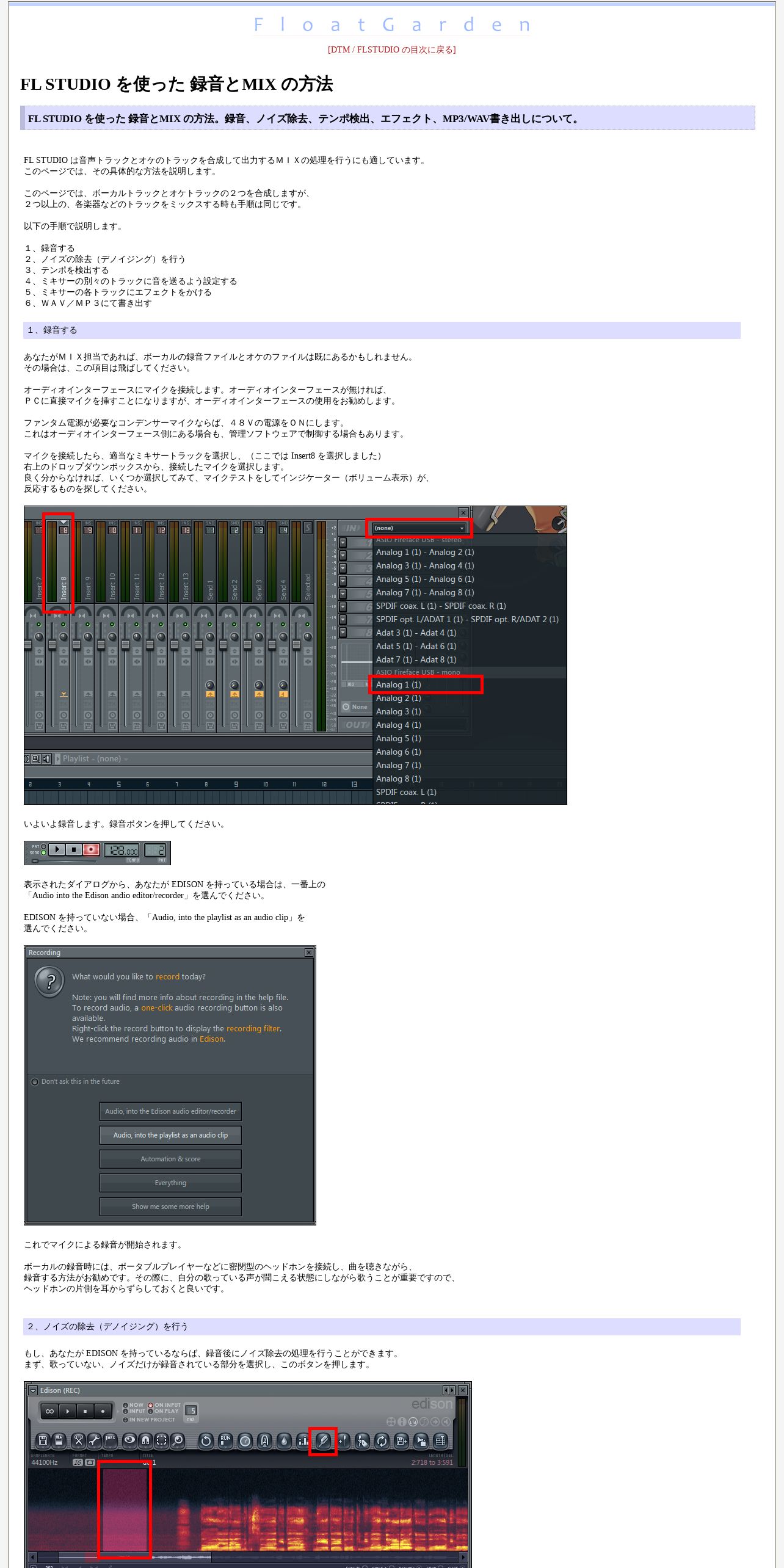Open mixer effect slot 5 dropdown arrow

343,593
